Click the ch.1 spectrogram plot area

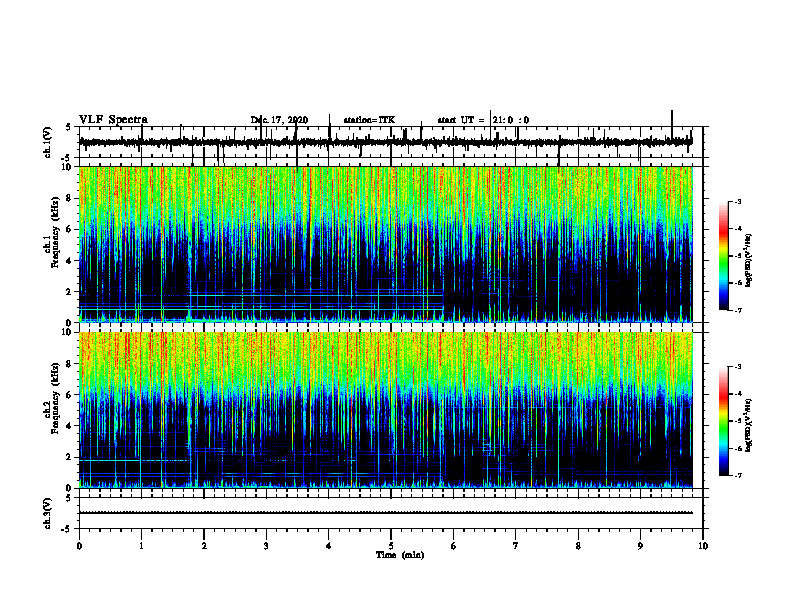coord(385,244)
